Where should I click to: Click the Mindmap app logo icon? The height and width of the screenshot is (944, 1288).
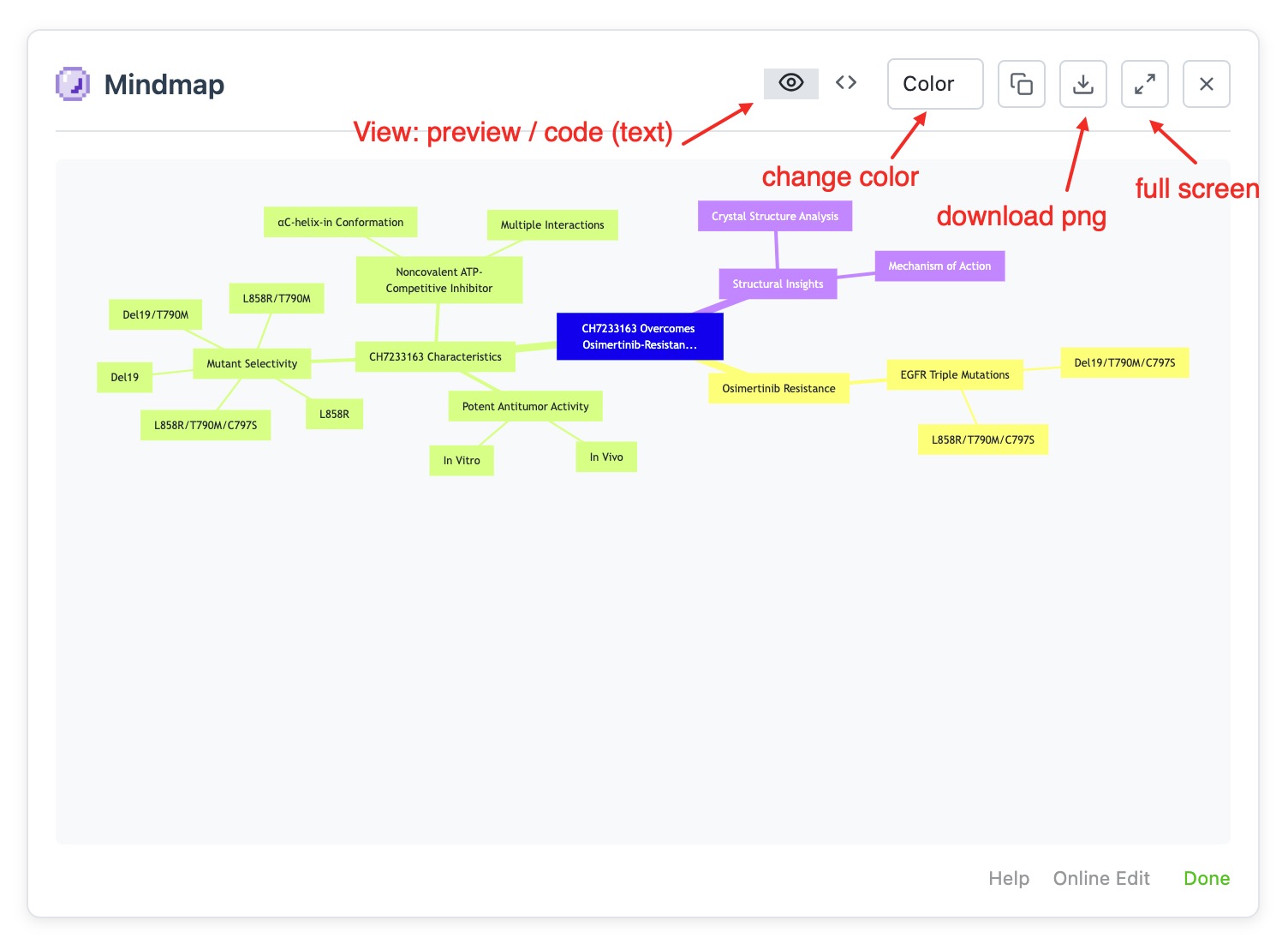tap(73, 83)
